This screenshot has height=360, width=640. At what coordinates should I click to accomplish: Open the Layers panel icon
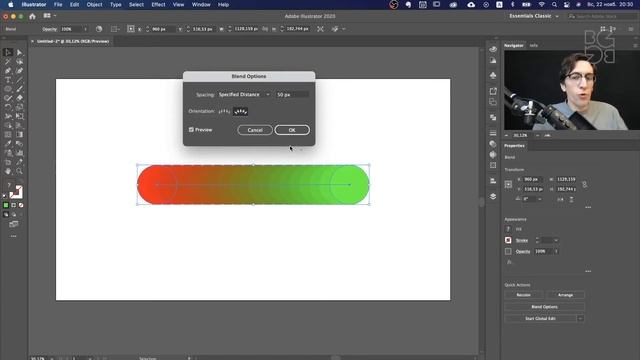[x=493, y=196]
